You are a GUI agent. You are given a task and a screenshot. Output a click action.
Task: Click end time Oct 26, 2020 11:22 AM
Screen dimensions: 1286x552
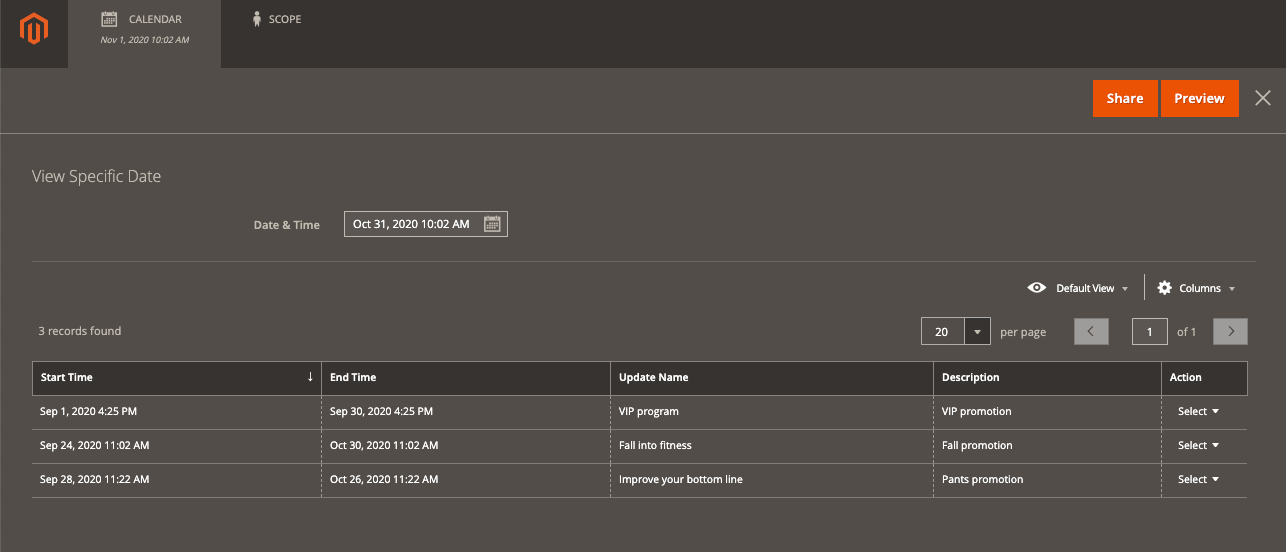click(384, 479)
